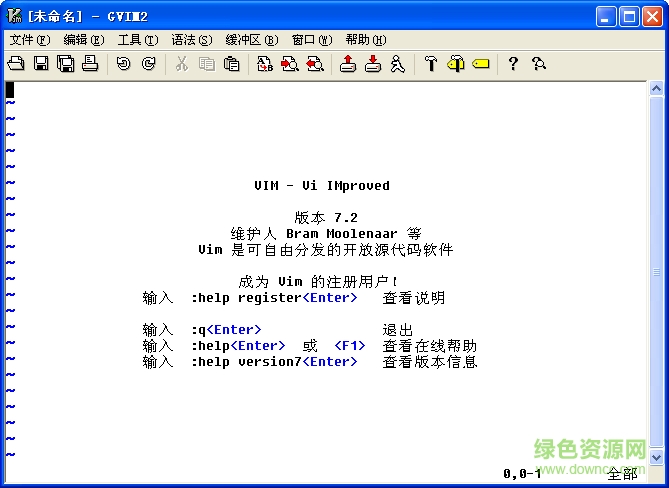669x488 pixels.
Task: Expand the 语法 (Syntax) menu
Action: [191, 40]
